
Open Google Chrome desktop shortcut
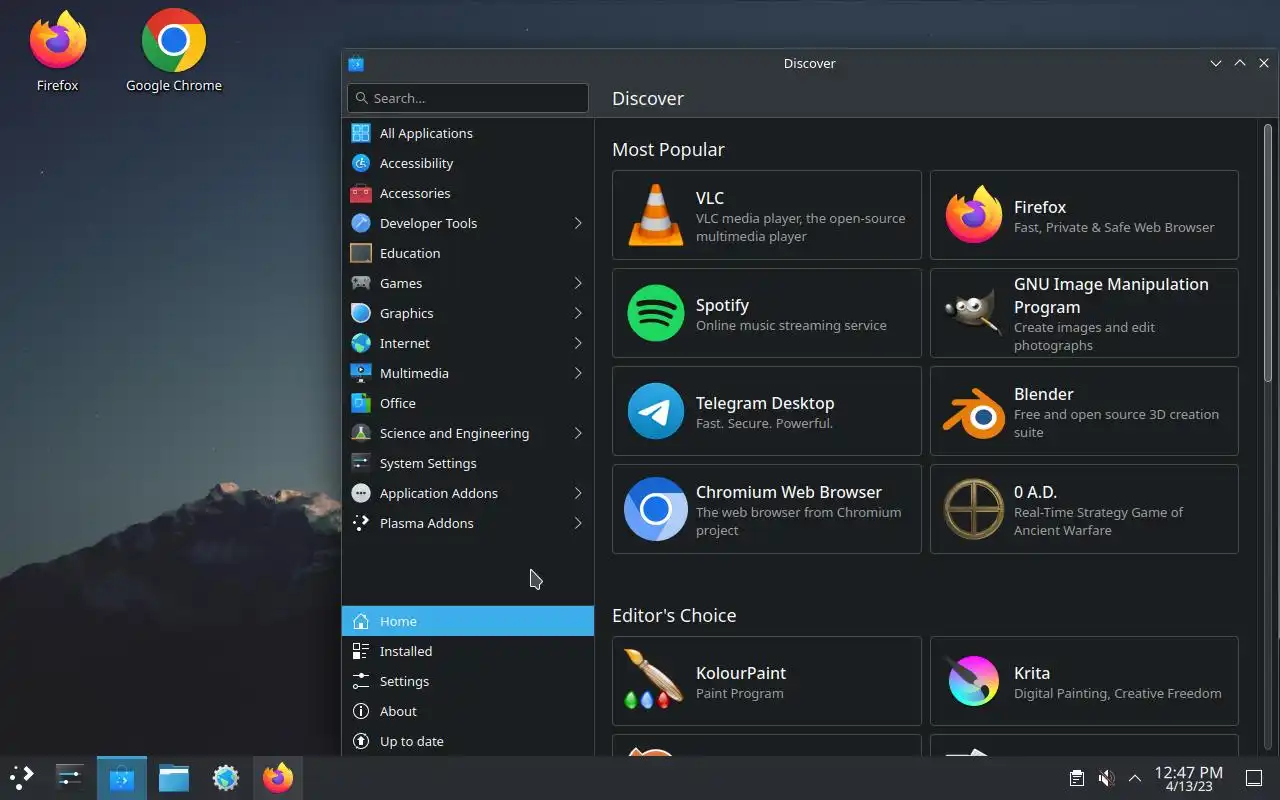tap(174, 50)
